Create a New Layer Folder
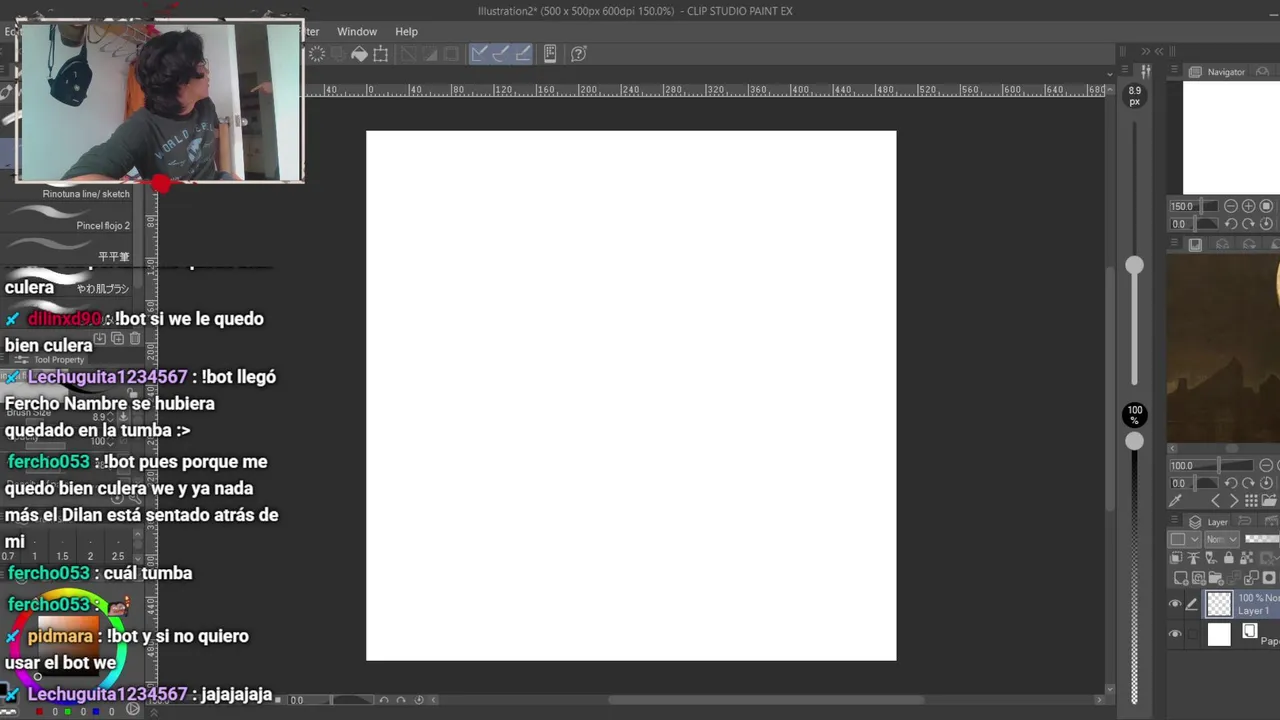The image size is (1280, 720). [x=1216, y=578]
